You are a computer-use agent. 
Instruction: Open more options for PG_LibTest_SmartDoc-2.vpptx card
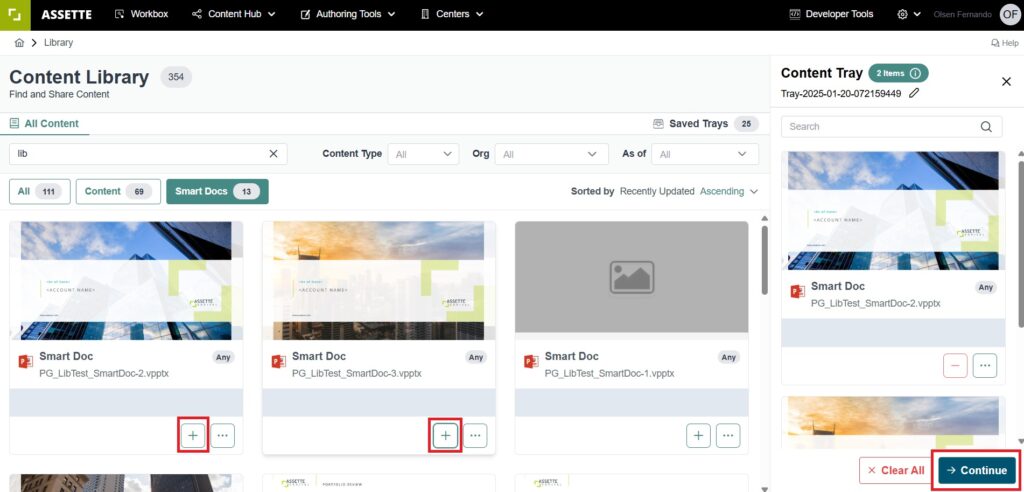tap(223, 435)
